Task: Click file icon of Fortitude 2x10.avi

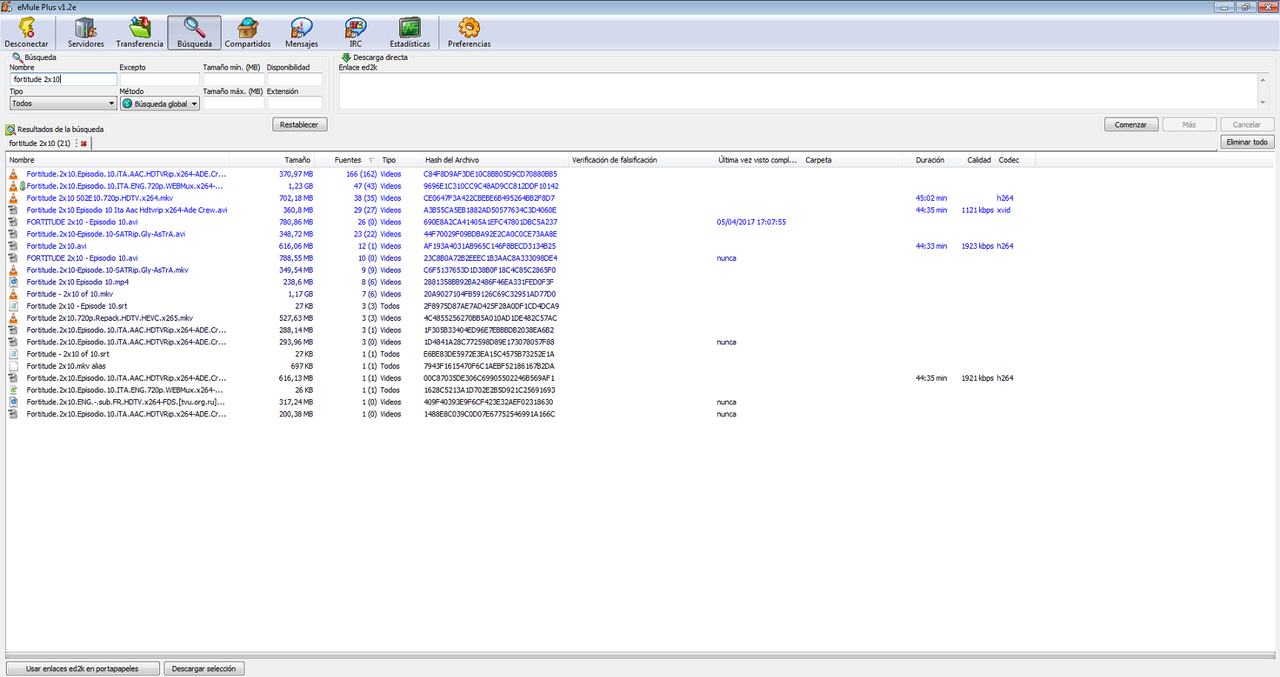Action: [13, 246]
